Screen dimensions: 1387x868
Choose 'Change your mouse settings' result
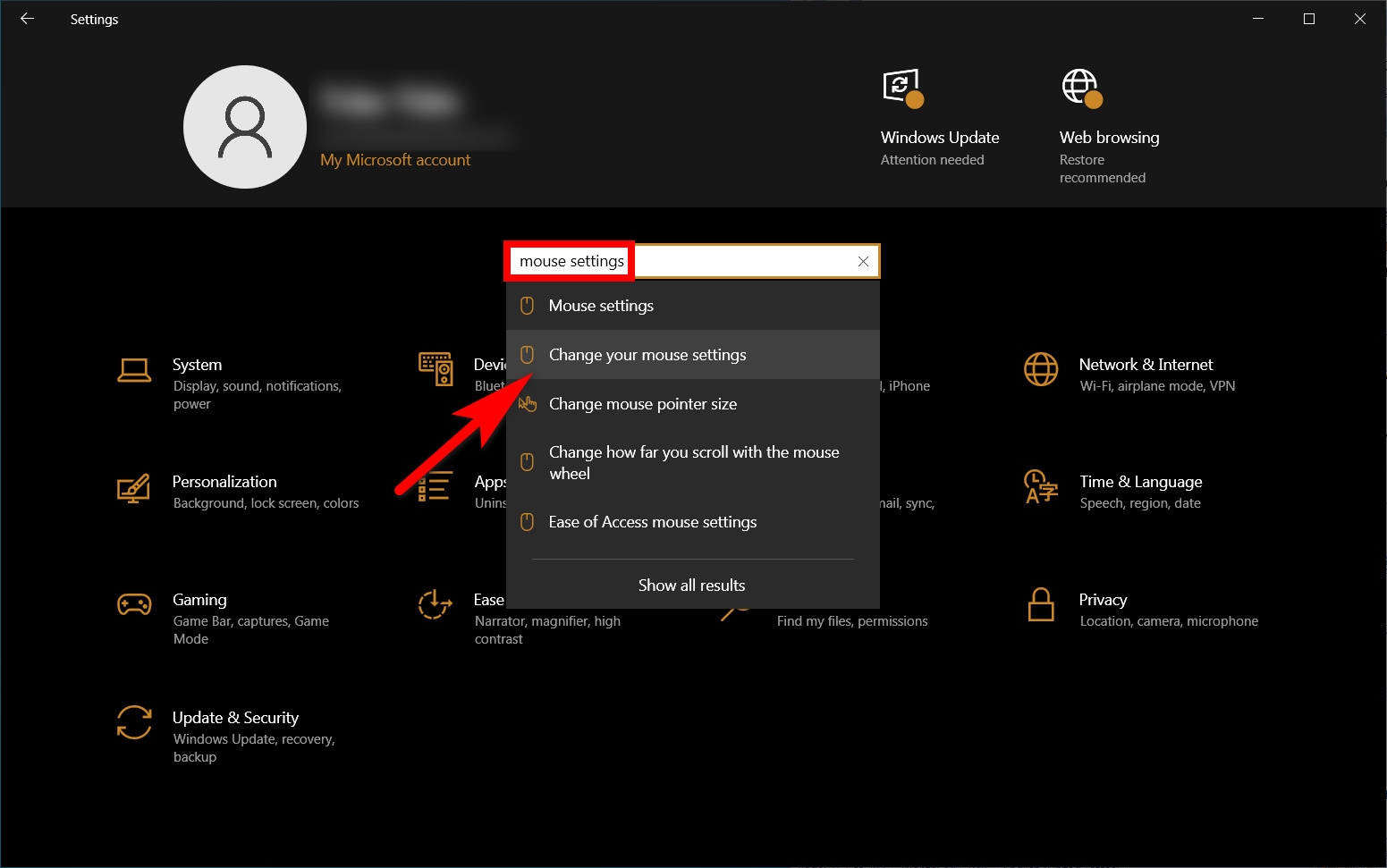(x=647, y=355)
